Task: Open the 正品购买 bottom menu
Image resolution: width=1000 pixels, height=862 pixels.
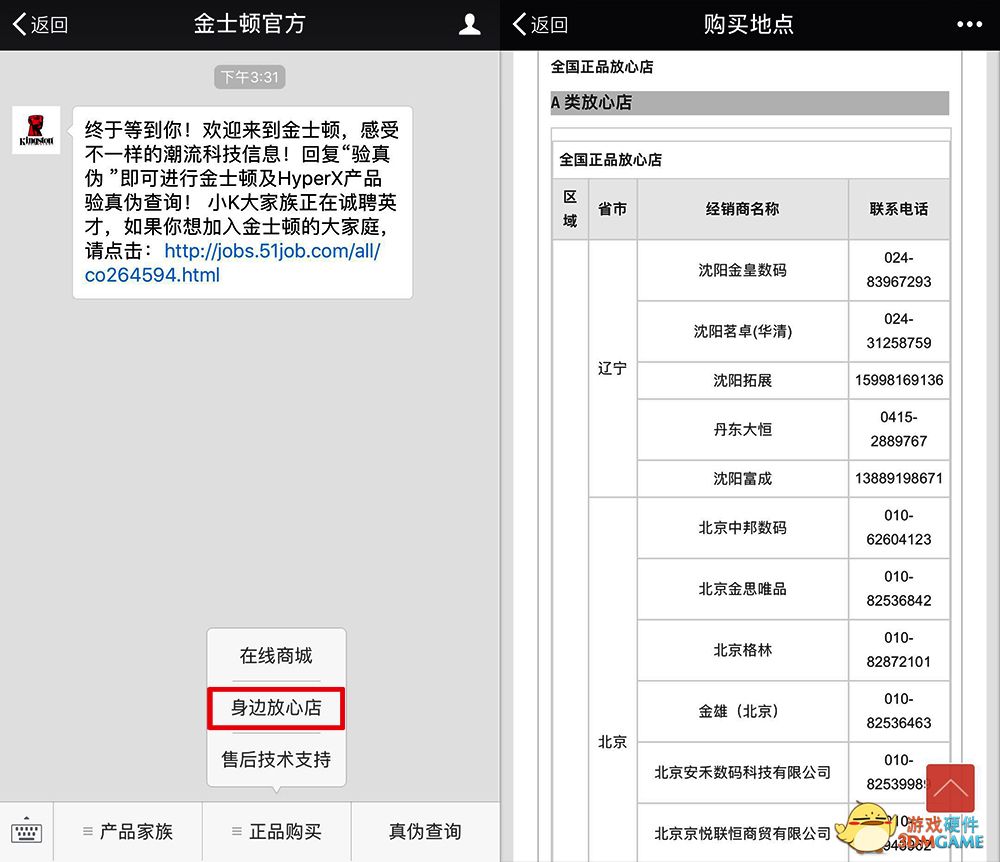Action: [x=277, y=831]
